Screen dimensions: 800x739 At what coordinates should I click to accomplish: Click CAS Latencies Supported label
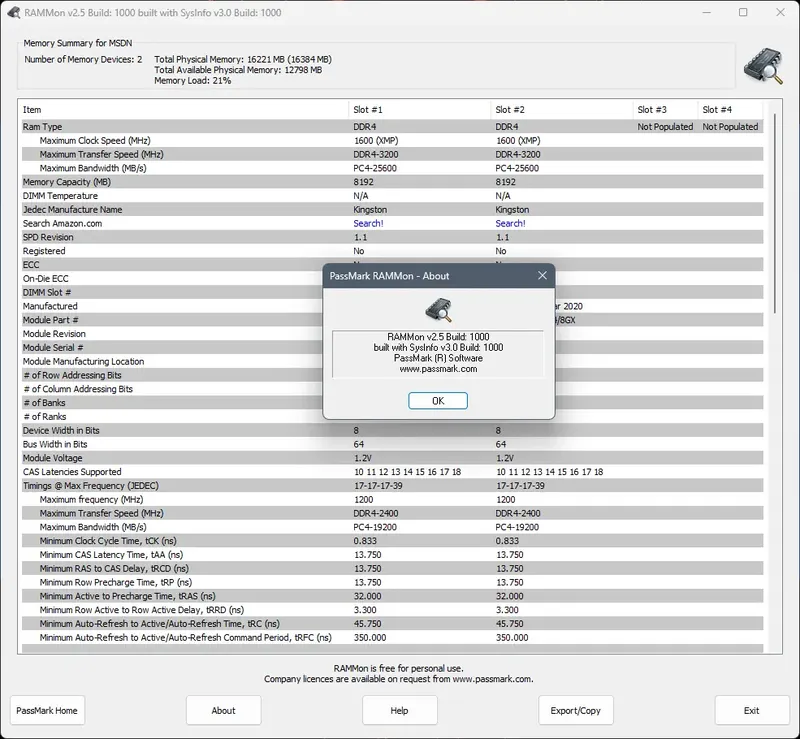tap(72, 472)
